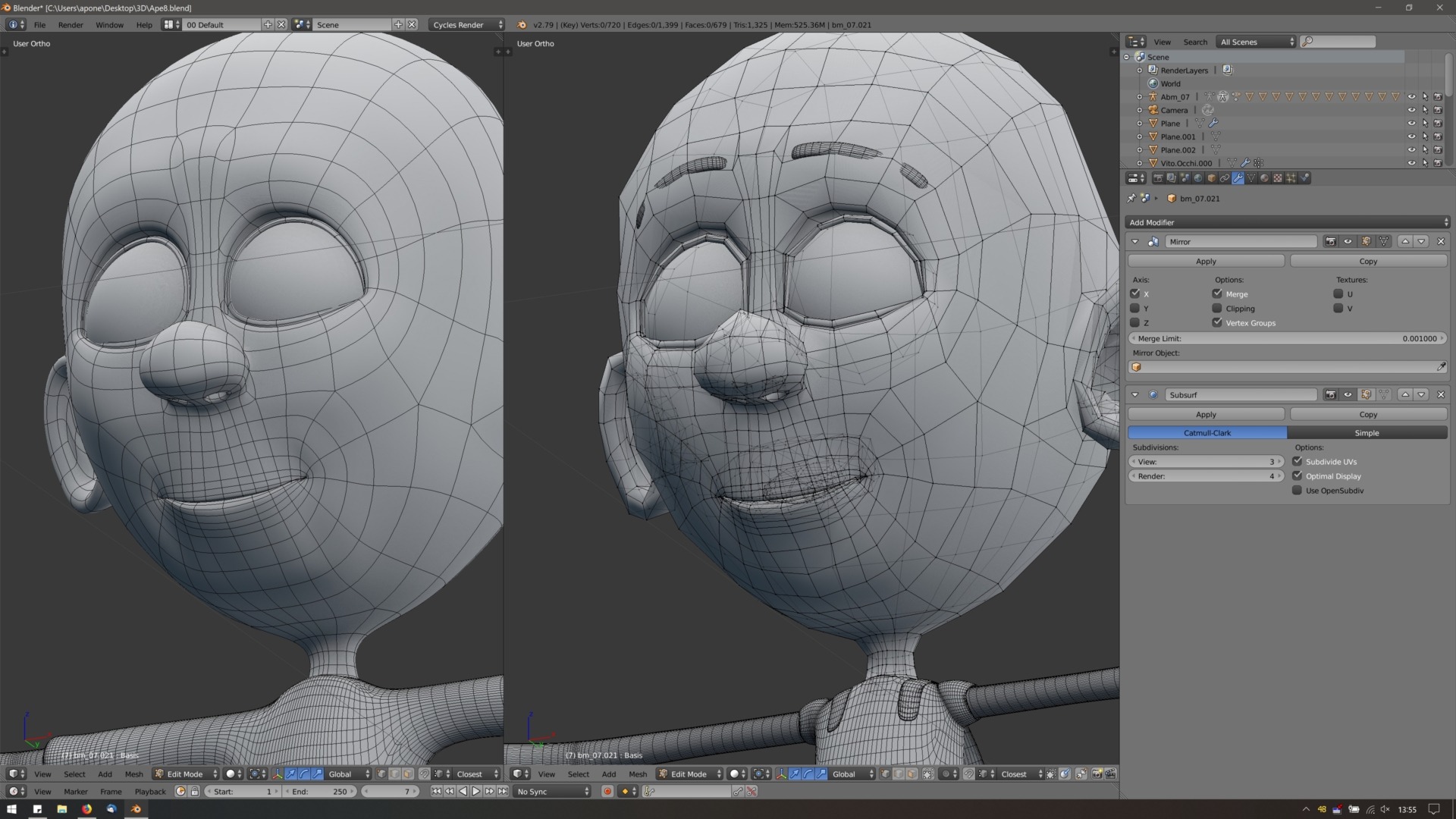
Task: Open the left viewport Mesh menu
Action: coord(133,774)
